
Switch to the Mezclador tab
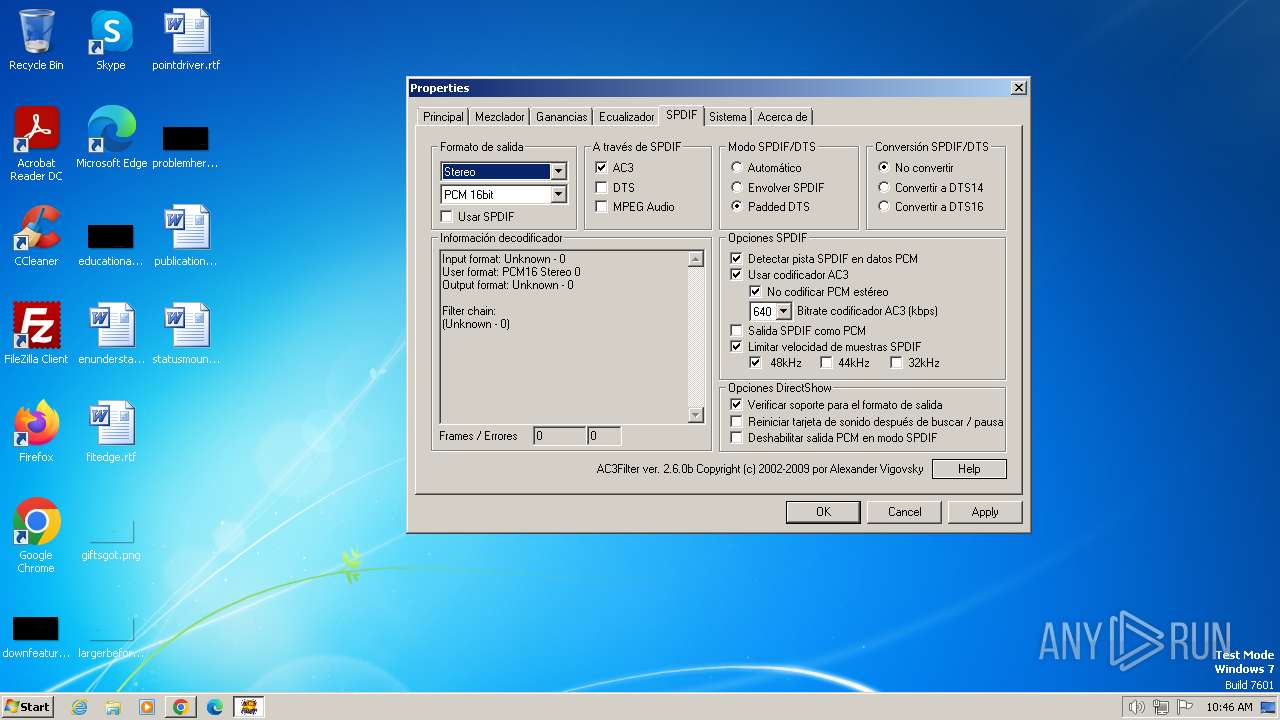(x=500, y=117)
